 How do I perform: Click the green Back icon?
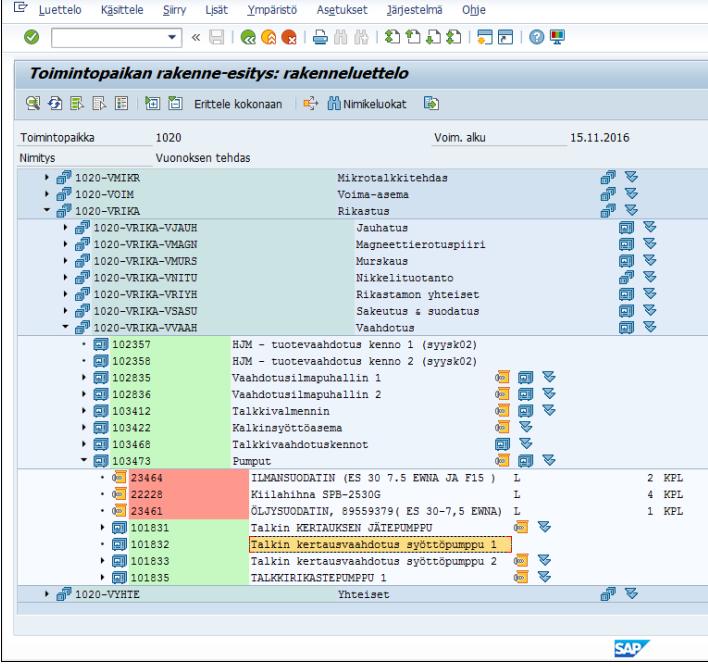pyautogui.click(x=248, y=37)
